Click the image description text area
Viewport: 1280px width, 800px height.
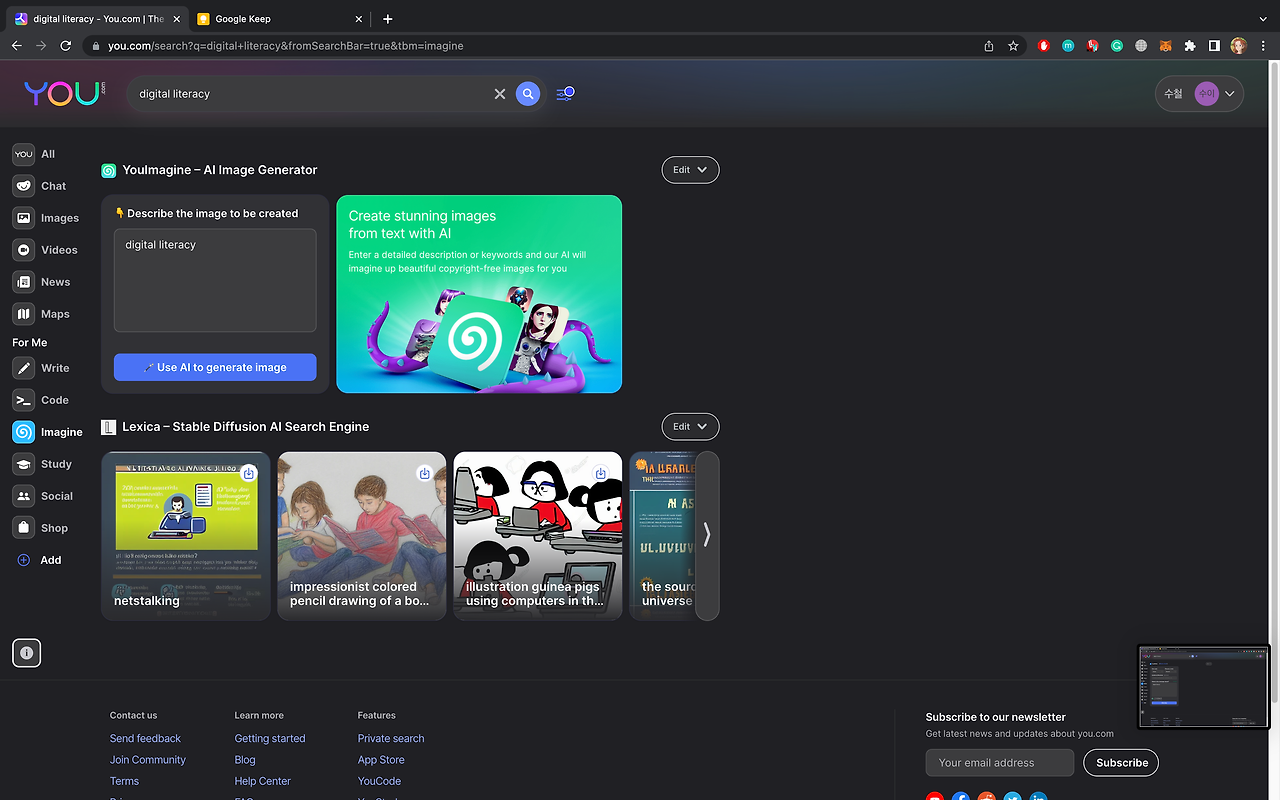pyautogui.click(x=215, y=280)
